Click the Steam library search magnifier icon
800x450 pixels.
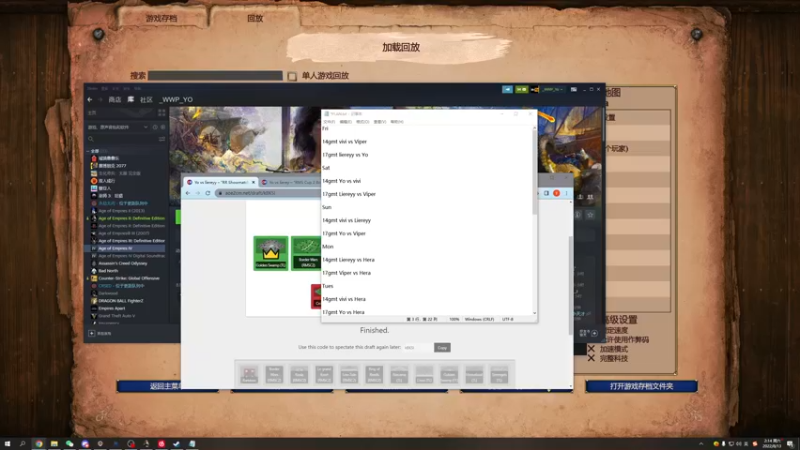pos(91,139)
